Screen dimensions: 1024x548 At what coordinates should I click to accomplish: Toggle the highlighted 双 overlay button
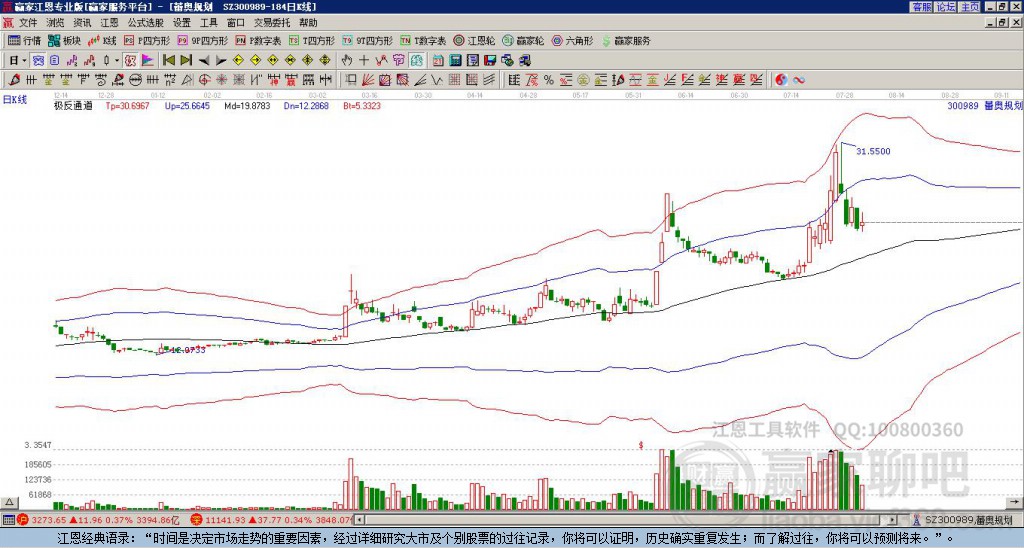tap(130, 60)
